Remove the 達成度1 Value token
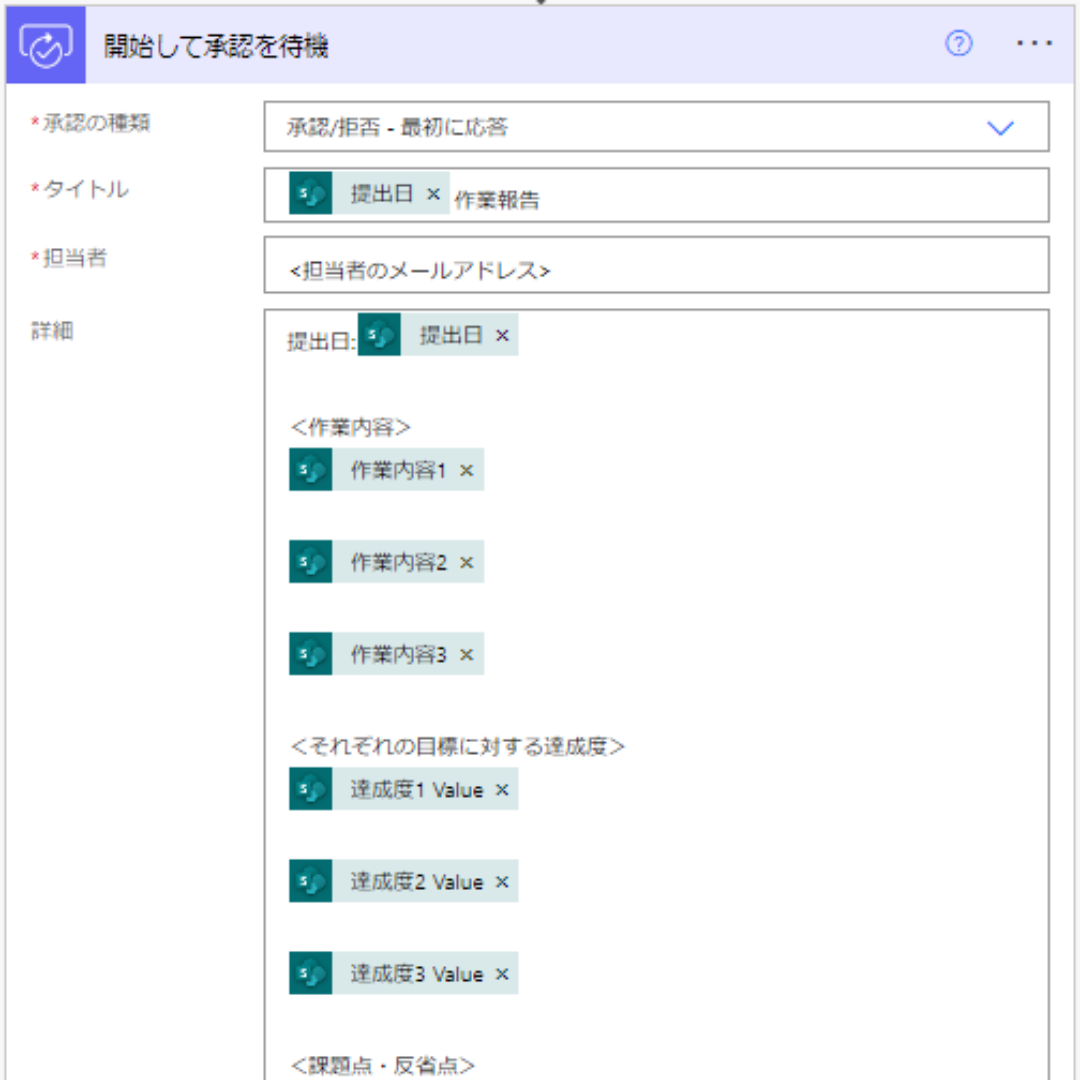This screenshot has height=1080, width=1080. pos(502,790)
